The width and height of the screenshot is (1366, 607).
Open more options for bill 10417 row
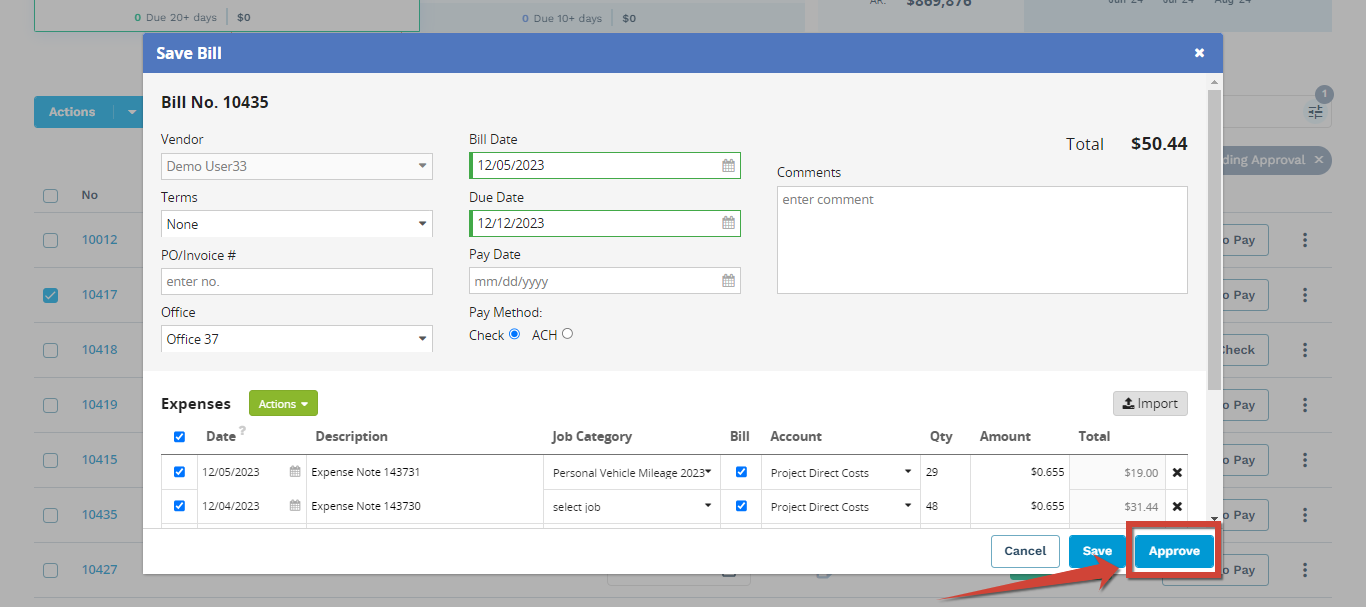1305,295
